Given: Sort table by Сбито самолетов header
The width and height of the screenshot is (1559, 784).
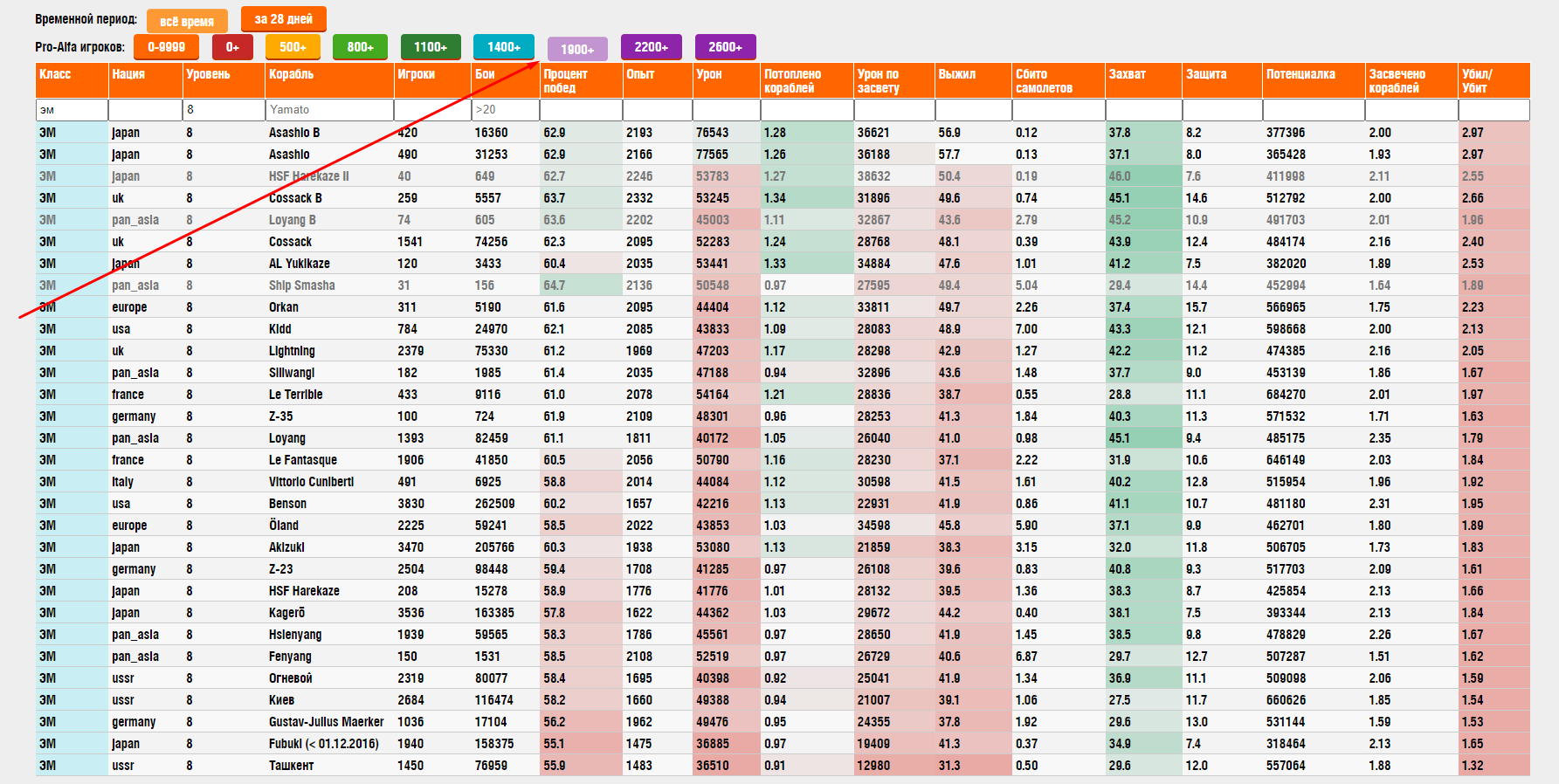Looking at the screenshot, I should (1059, 80).
